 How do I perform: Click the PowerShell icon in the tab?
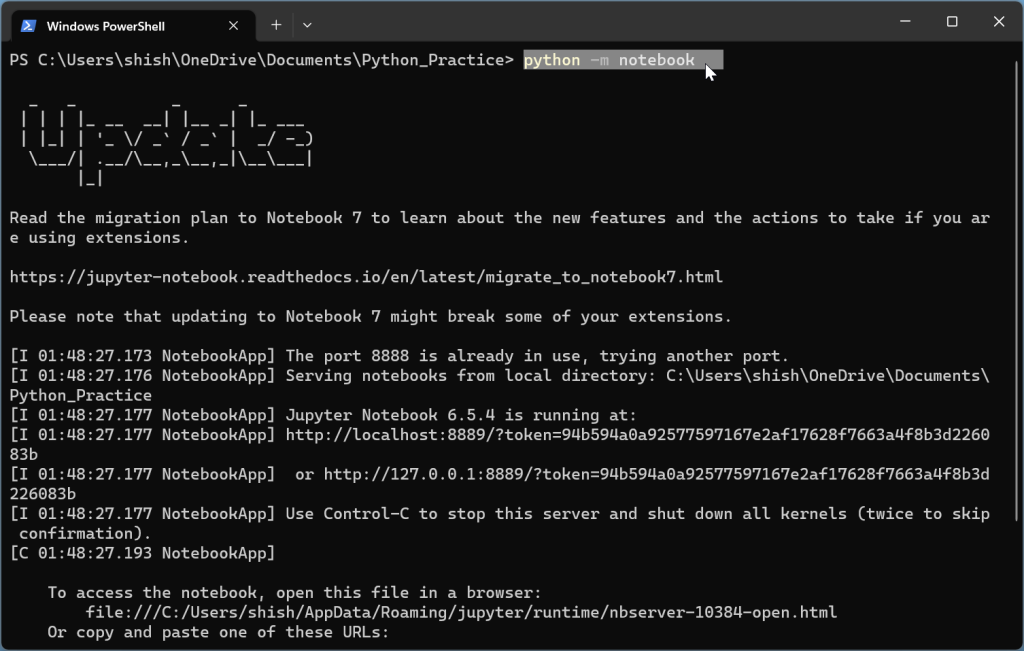pyautogui.click(x=28, y=26)
